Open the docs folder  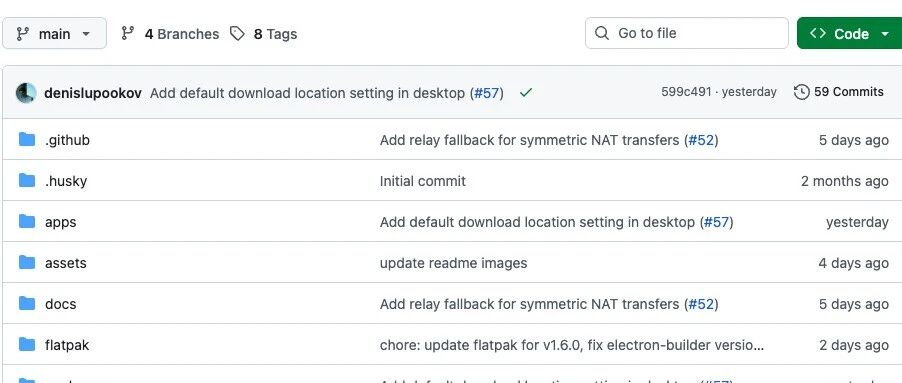[60, 304]
